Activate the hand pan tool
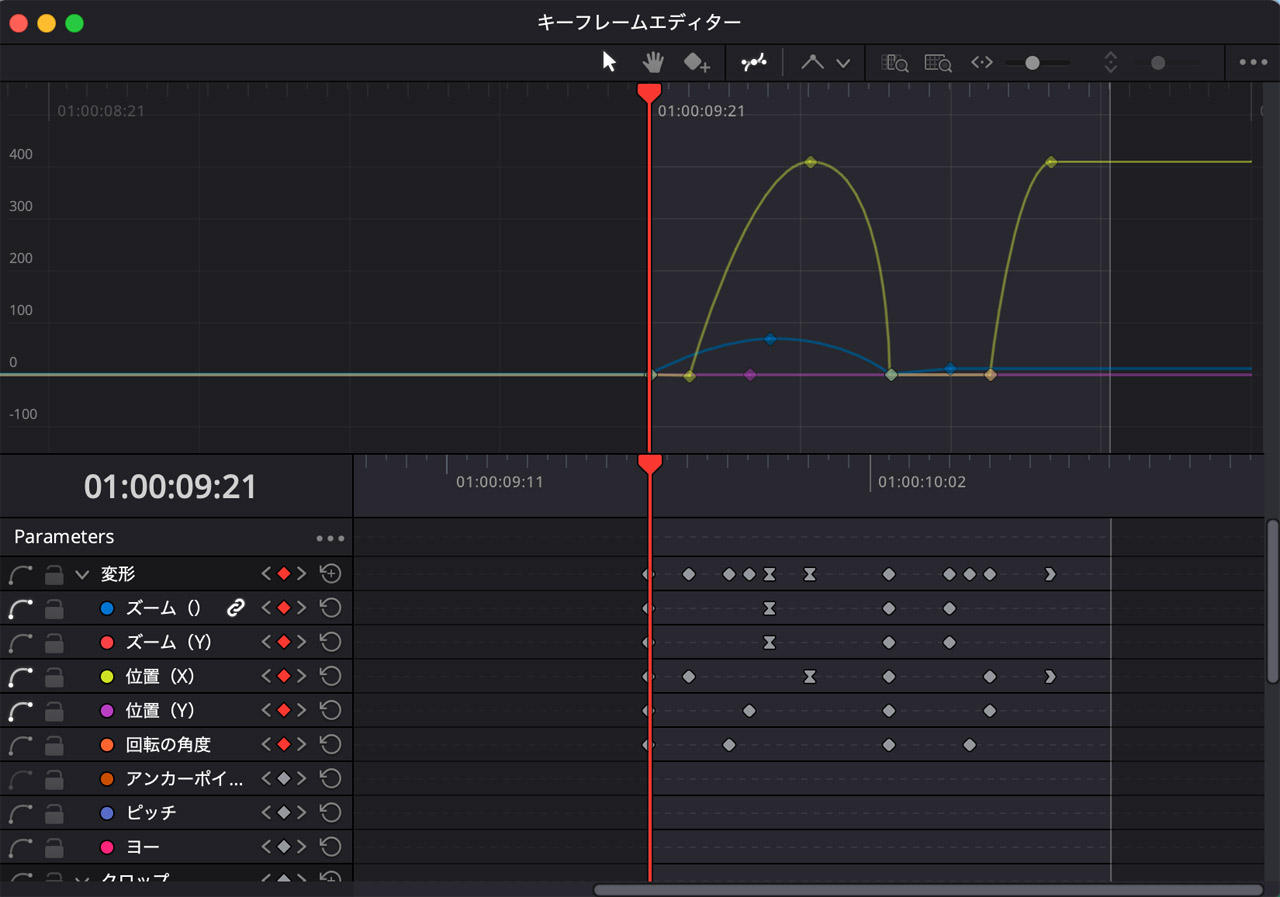 click(x=653, y=62)
